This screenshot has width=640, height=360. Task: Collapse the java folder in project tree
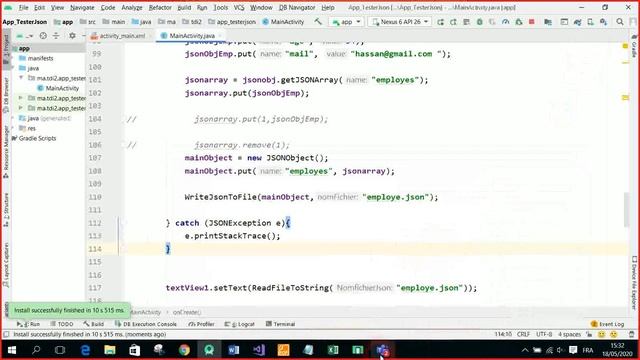pos(14,68)
